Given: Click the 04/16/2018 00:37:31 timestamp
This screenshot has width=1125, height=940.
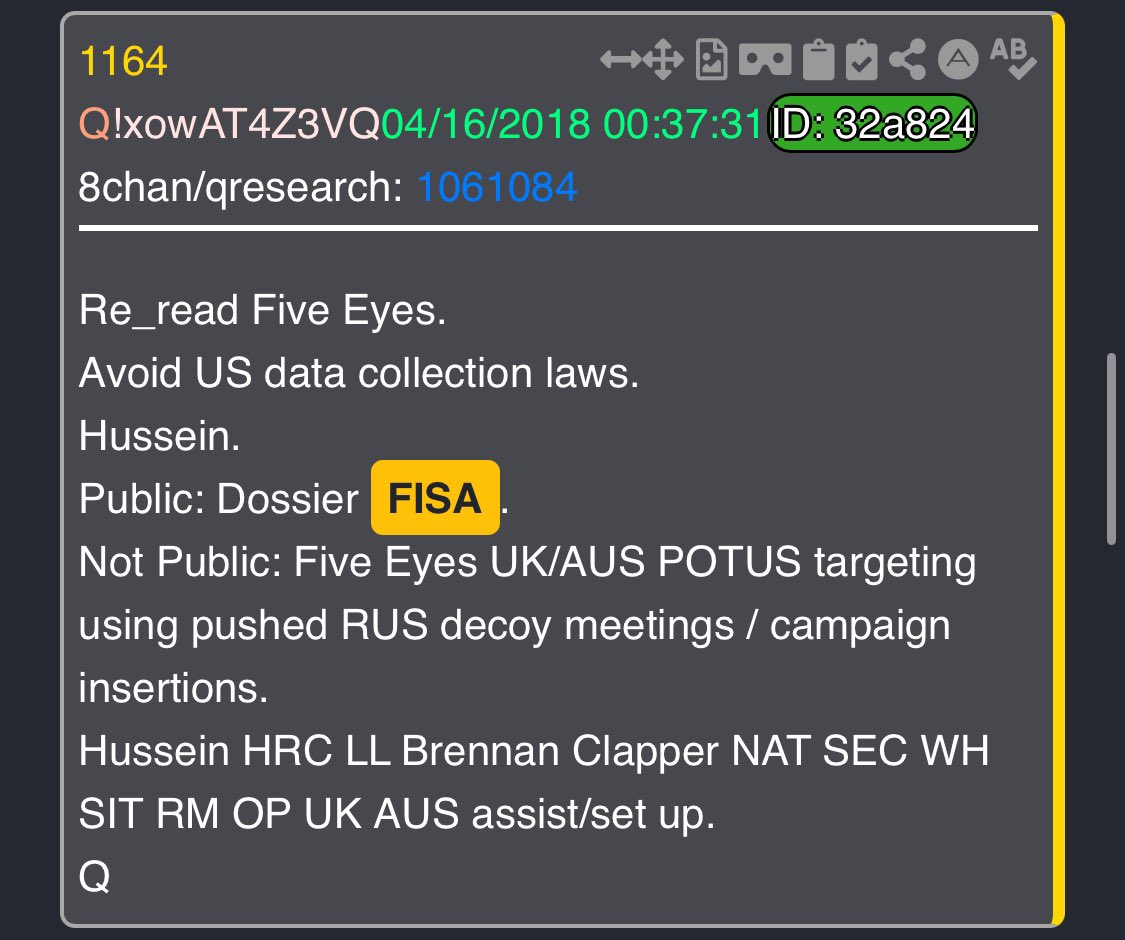Looking at the screenshot, I should [x=571, y=123].
